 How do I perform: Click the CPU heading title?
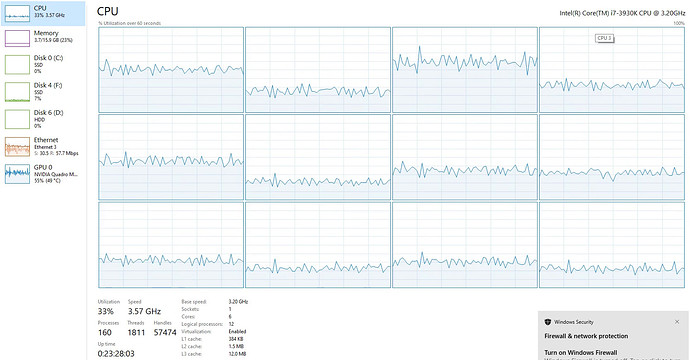click(x=108, y=11)
